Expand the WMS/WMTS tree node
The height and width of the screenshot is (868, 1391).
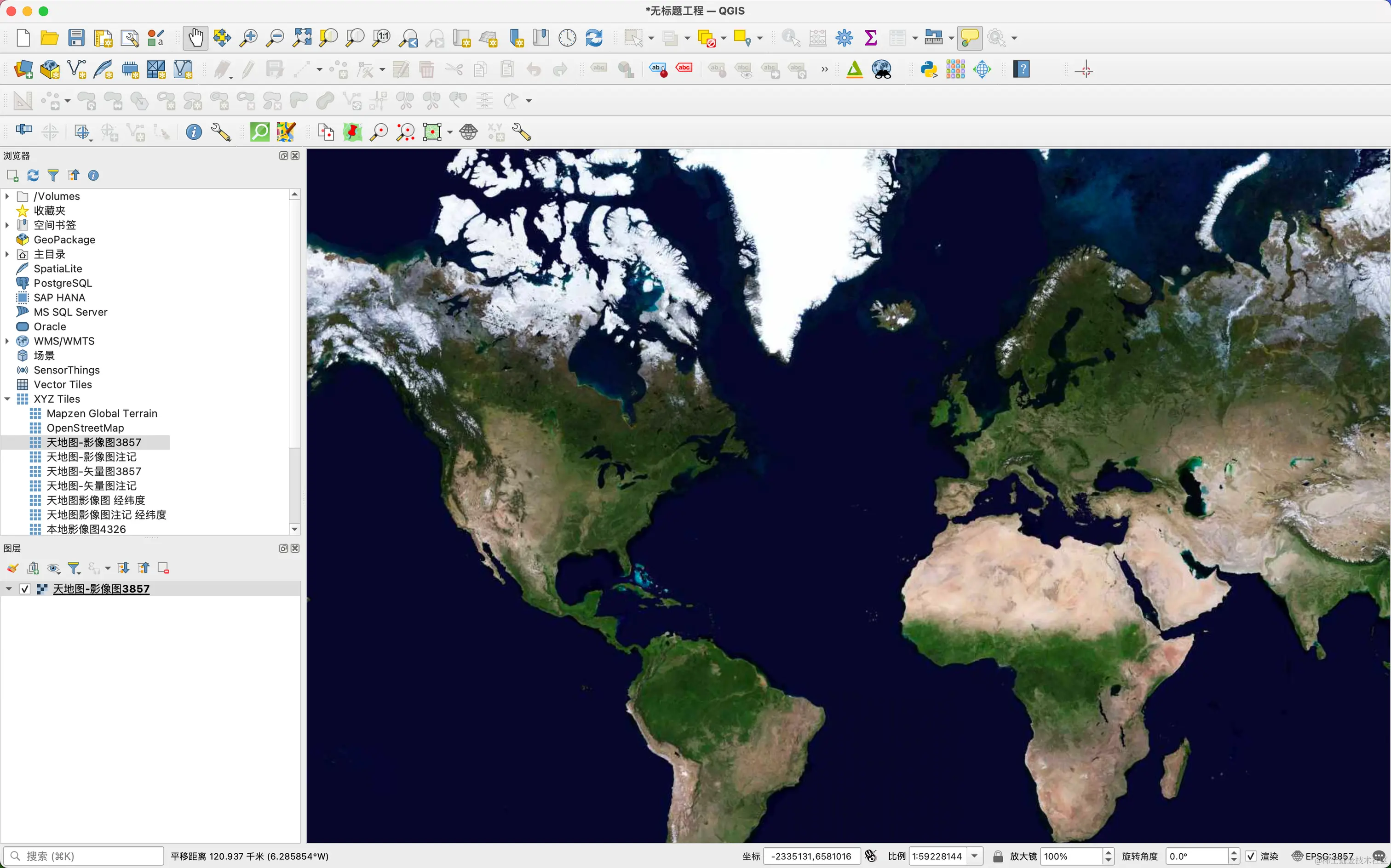point(7,341)
